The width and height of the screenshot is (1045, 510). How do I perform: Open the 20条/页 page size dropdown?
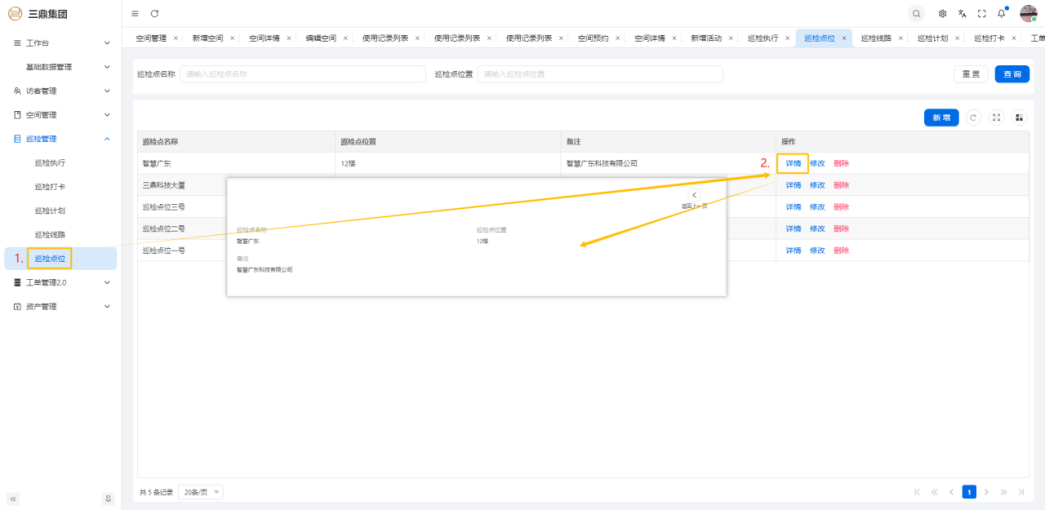203,492
